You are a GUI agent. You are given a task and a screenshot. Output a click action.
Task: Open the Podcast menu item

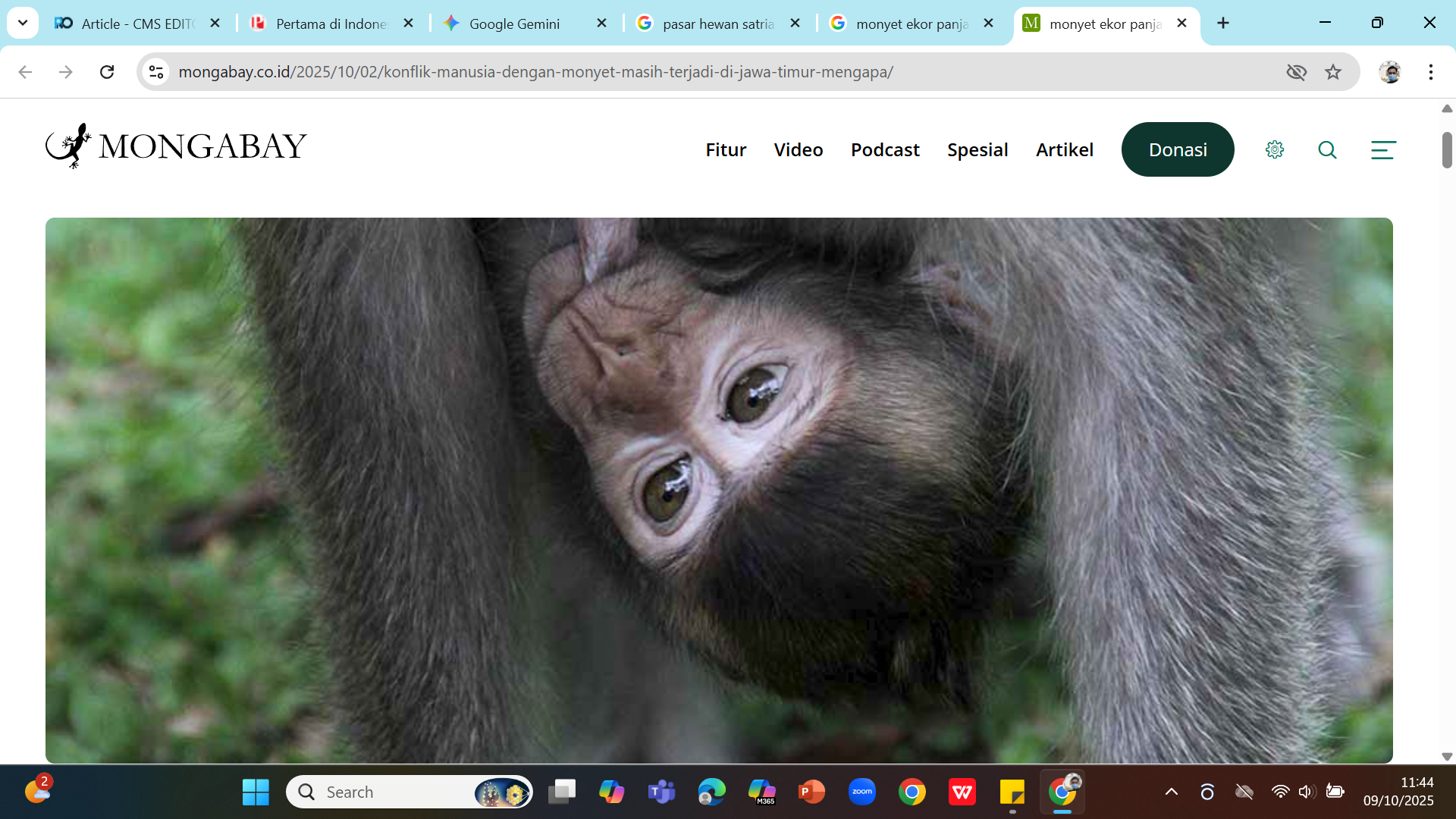click(885, 149)
